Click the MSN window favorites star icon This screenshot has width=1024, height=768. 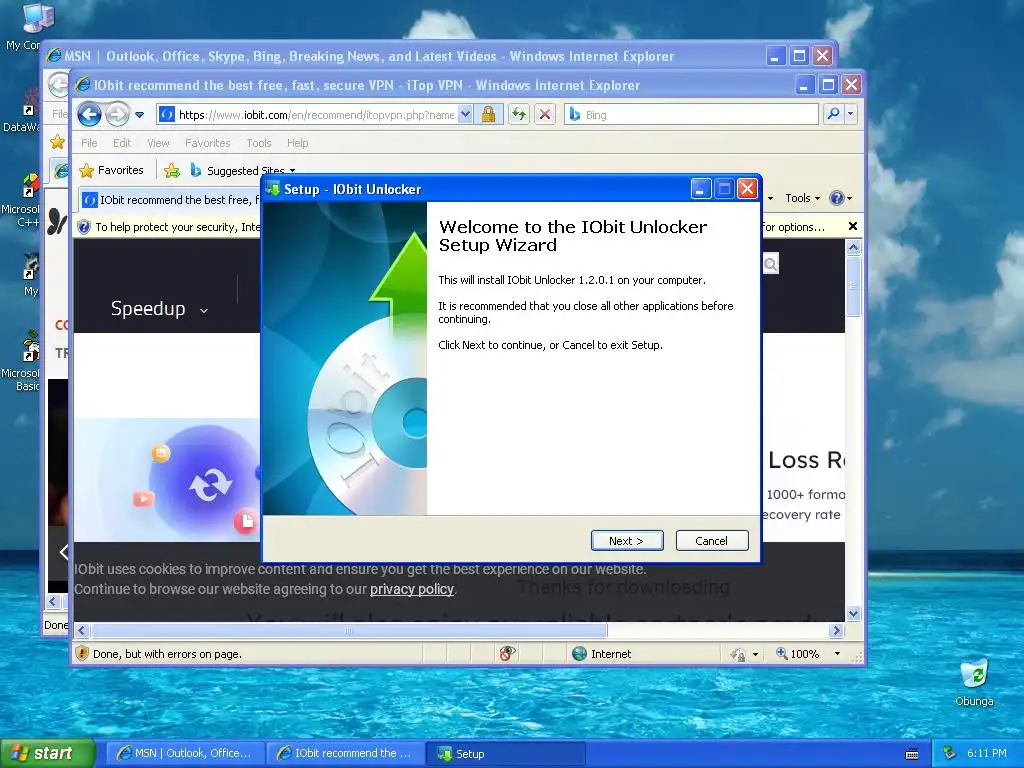[x=57, y=142]
